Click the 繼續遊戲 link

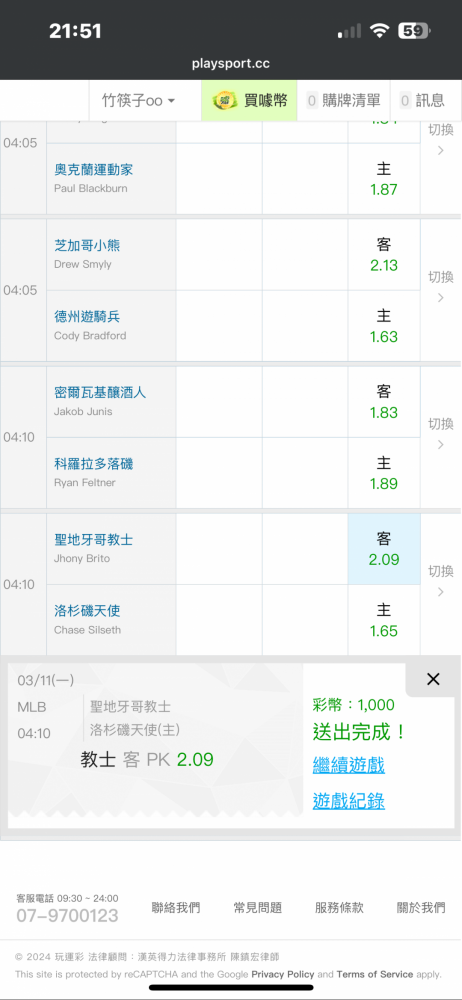(348, 765)
